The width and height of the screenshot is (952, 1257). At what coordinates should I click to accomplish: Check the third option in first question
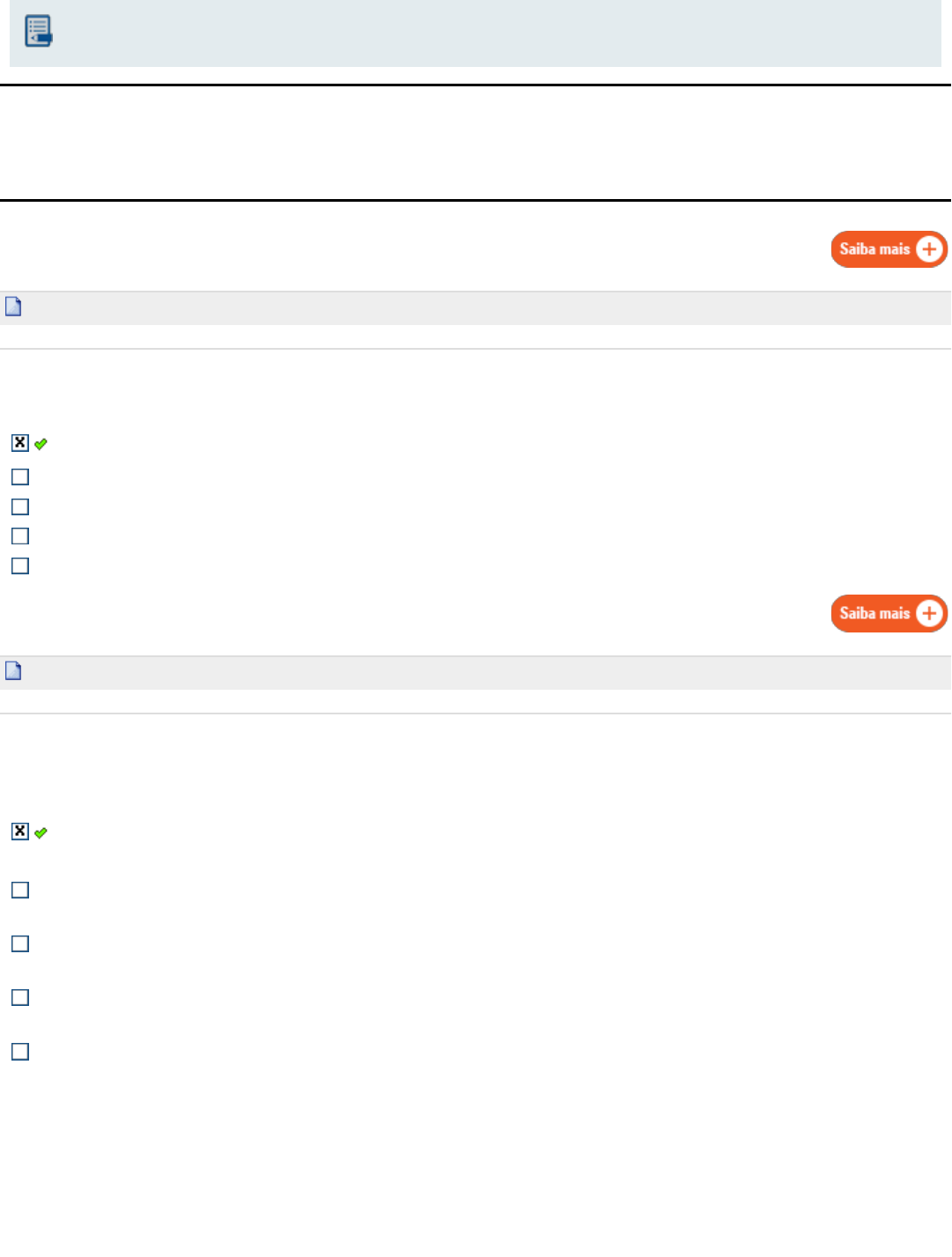tap(20, 507)
